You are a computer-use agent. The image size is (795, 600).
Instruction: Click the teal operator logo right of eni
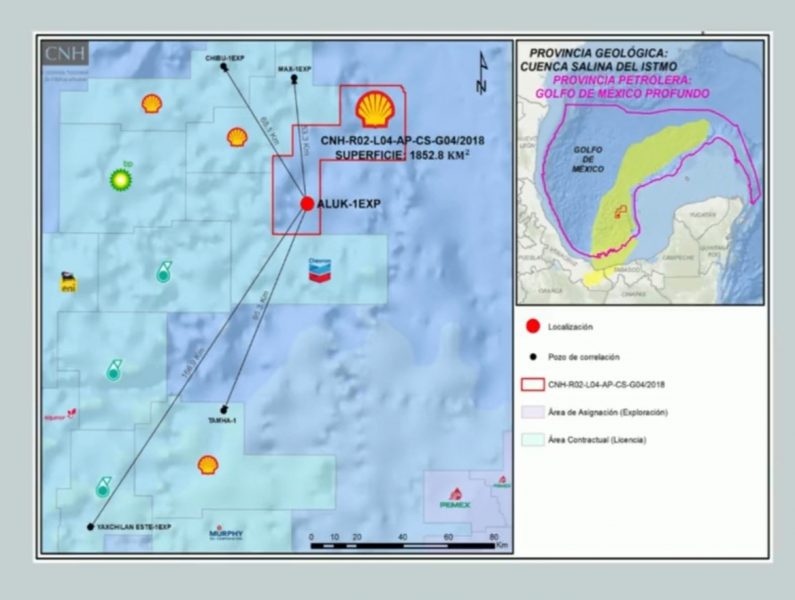click(x=163, y=272)
